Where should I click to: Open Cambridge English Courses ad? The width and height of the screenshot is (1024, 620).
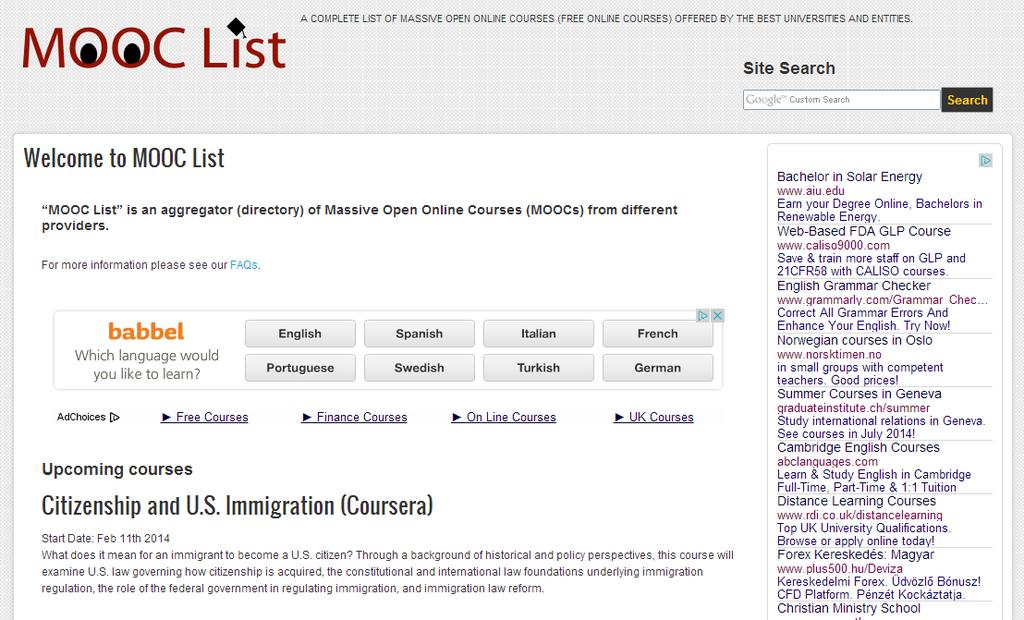pyautogui.click(x=858, y=448)
